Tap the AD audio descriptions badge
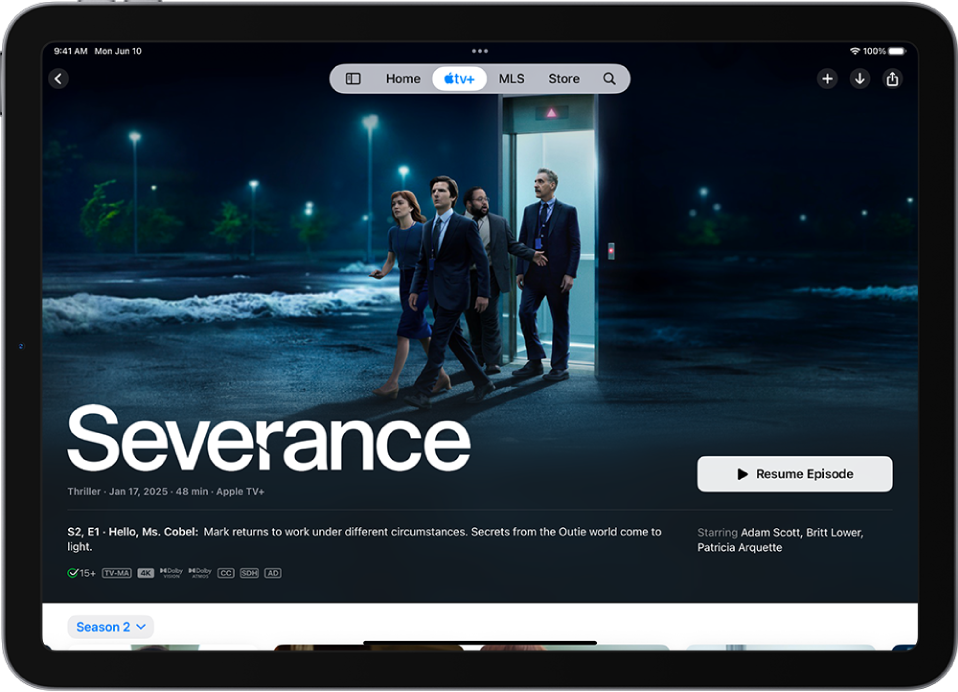 click(271, 572)
